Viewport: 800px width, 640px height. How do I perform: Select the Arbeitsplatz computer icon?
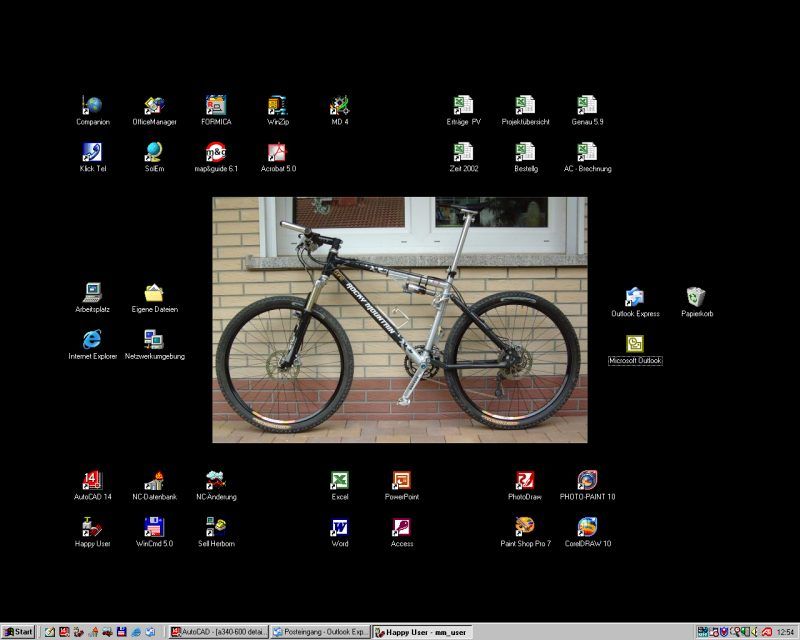click(92, 294)
